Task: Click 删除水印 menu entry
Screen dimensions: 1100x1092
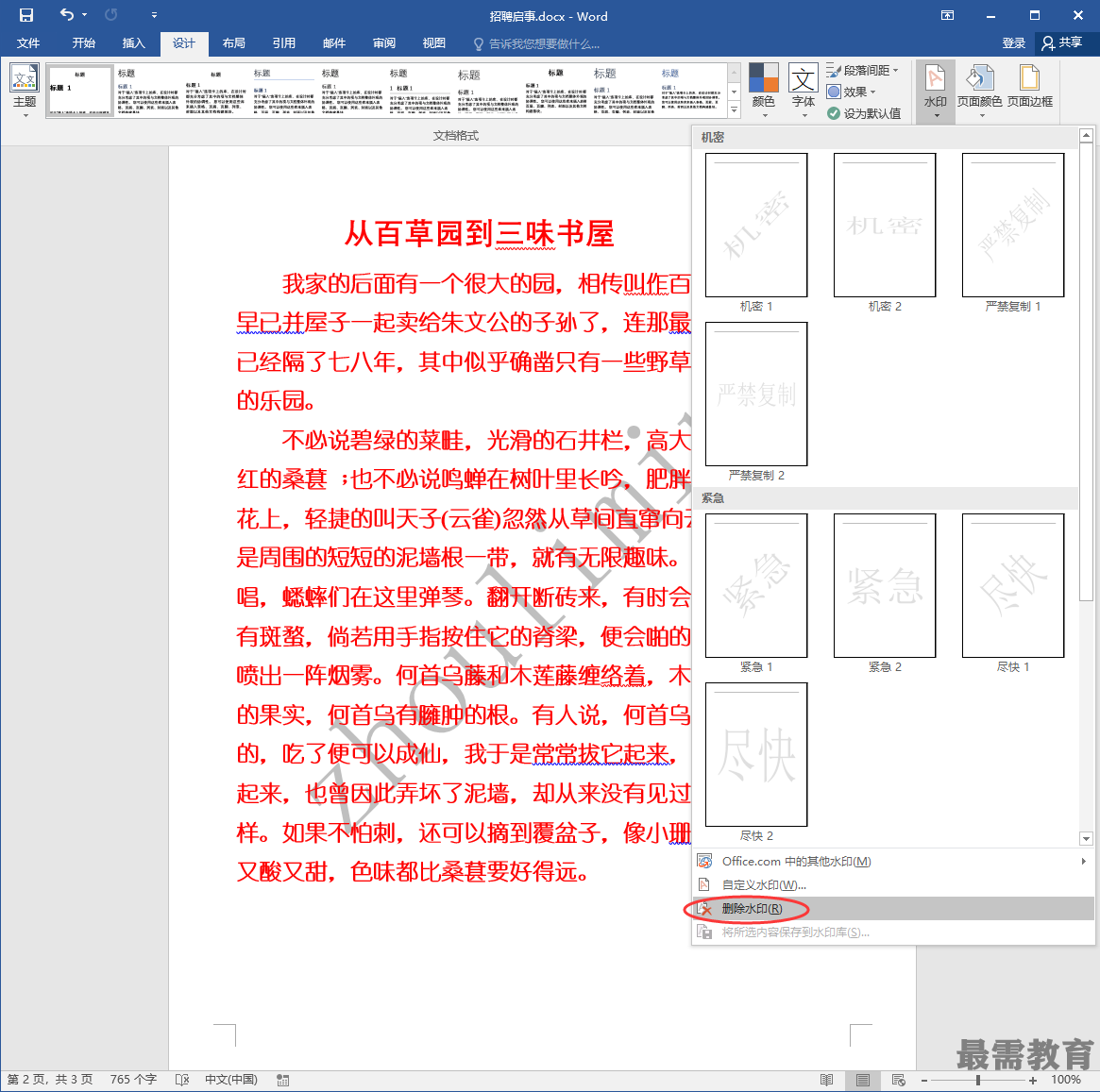Action: coord(893,908)
